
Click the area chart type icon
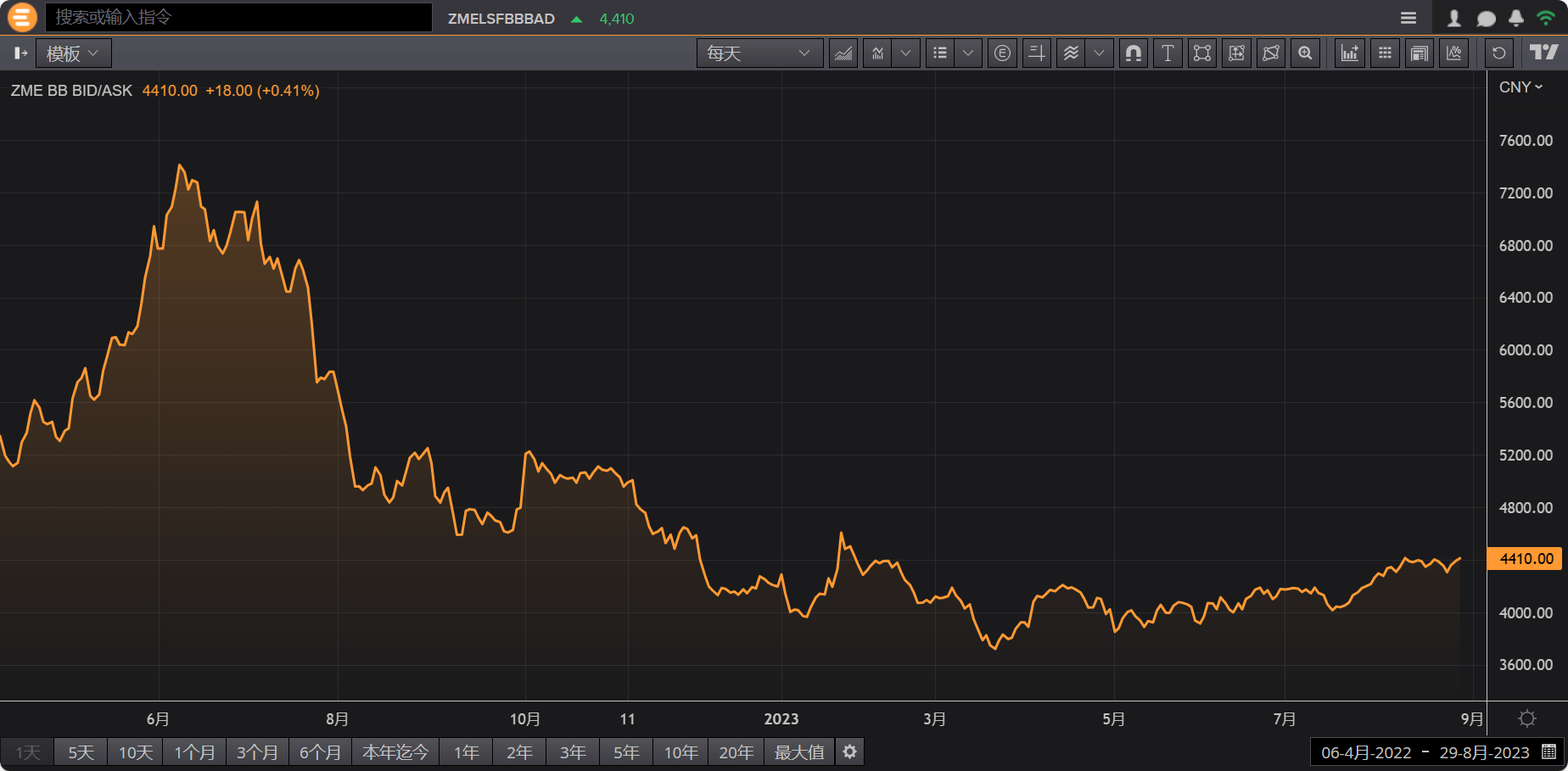coord(843,53)
